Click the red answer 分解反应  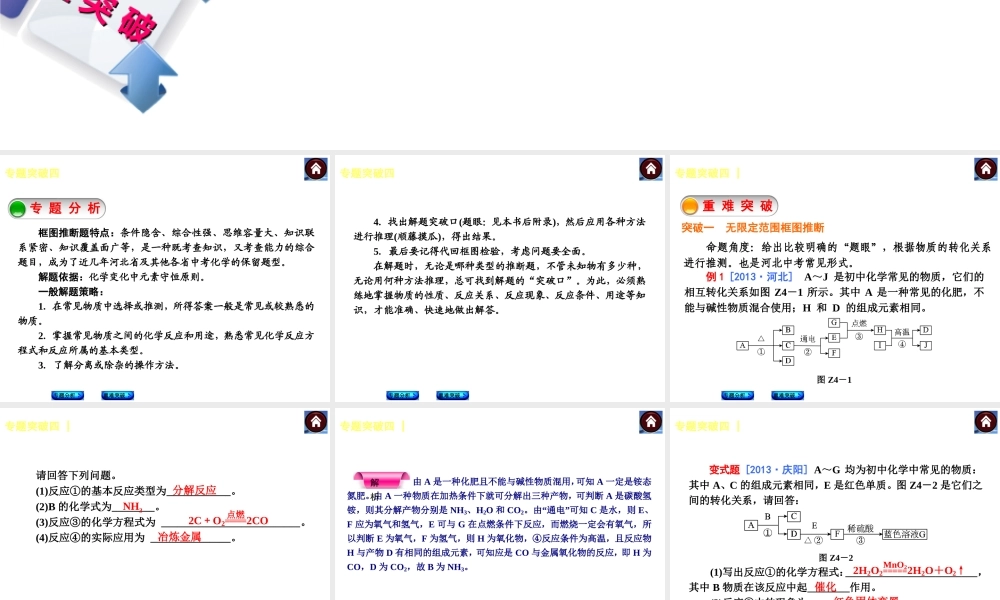click(195, 490)
